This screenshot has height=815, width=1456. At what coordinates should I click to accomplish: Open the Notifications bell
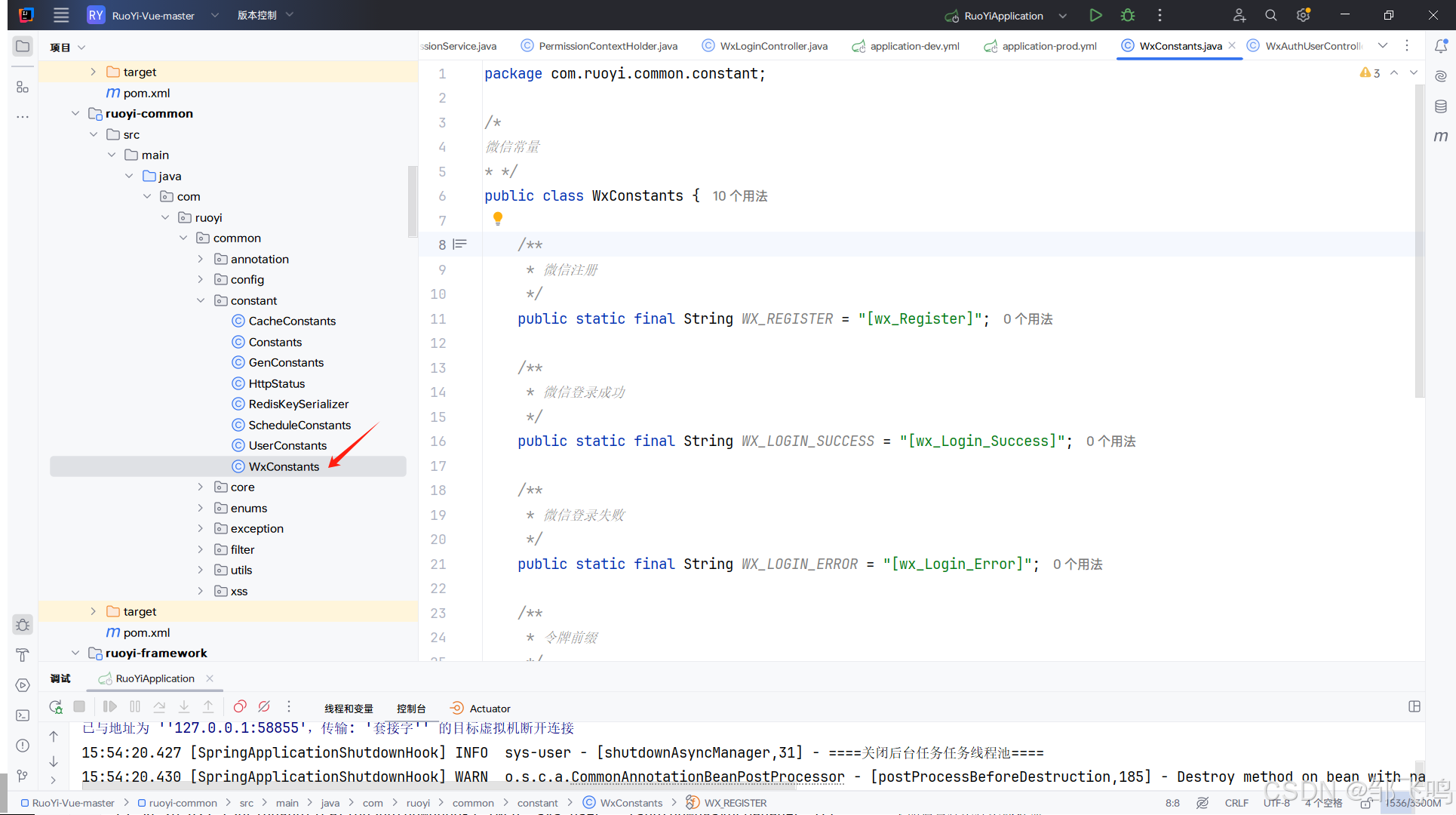(1441, 46)
